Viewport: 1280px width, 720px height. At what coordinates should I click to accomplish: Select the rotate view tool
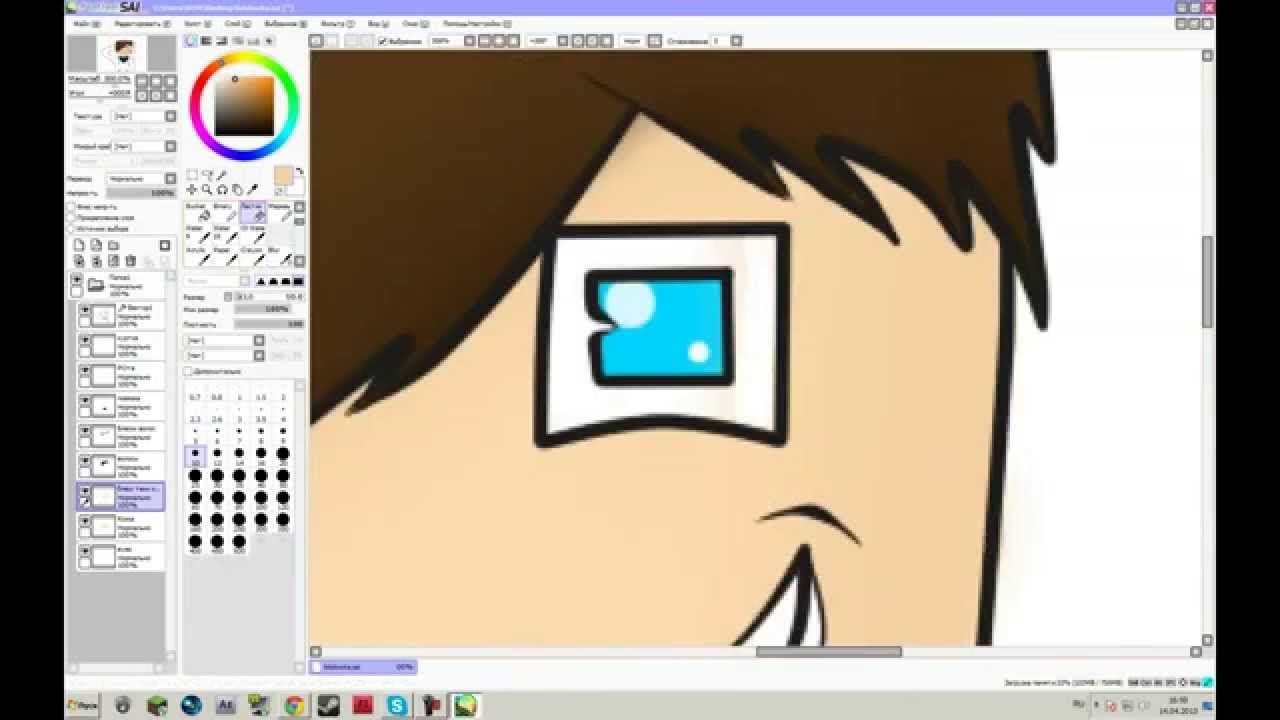tap(222, 189)
